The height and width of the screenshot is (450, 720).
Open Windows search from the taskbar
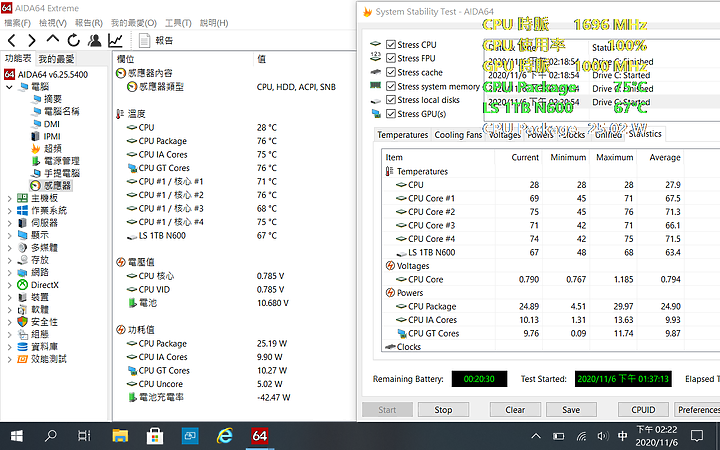pyautogui.click(x=51, y=435)
